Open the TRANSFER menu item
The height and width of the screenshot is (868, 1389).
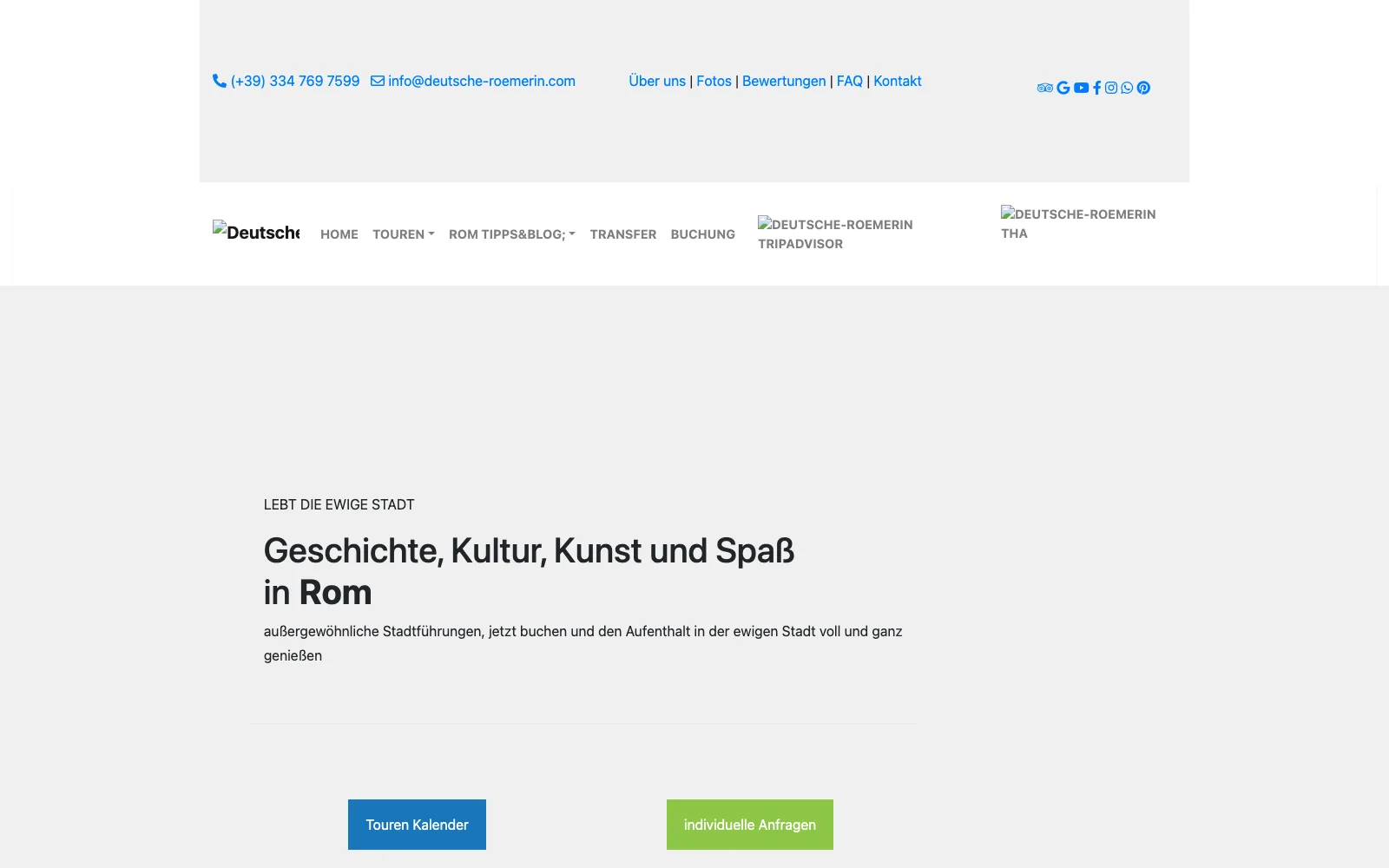point(623,234)
